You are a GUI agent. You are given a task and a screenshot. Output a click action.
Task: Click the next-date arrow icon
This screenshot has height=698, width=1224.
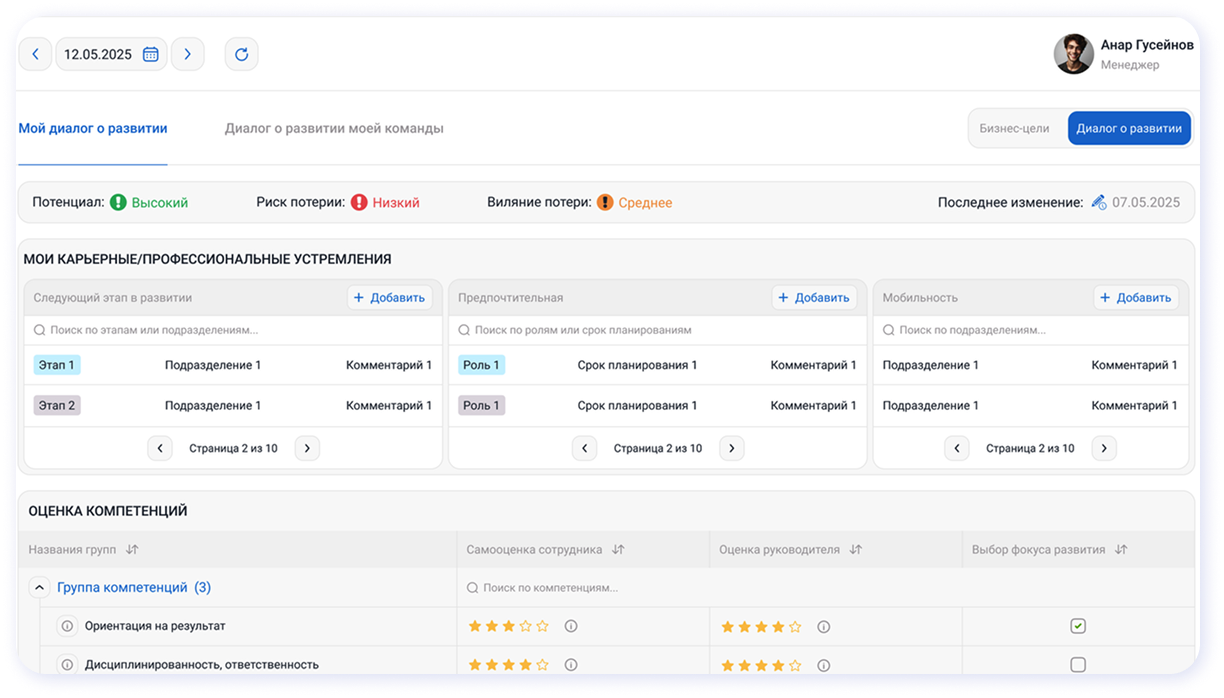(x=188, y=54)
